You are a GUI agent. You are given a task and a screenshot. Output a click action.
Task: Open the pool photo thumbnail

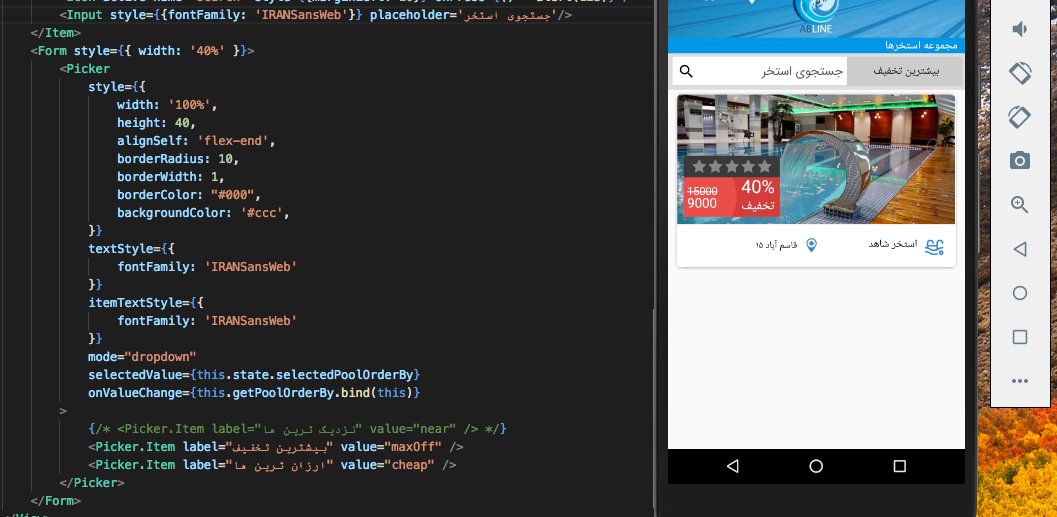point(816,159)
